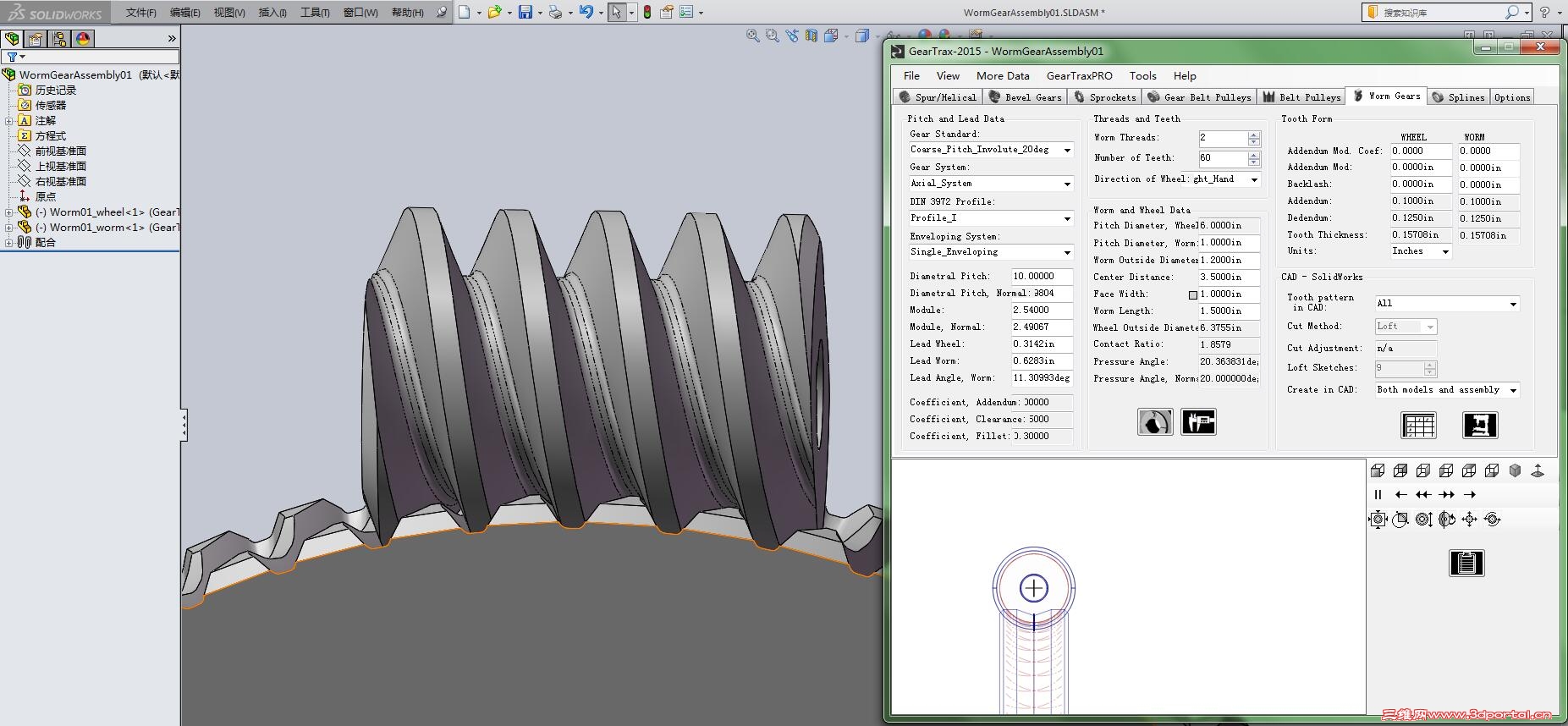Click the caliper measurement icon button
The width and height of the screenshot is (1568, 726).
click(1198, 421)
